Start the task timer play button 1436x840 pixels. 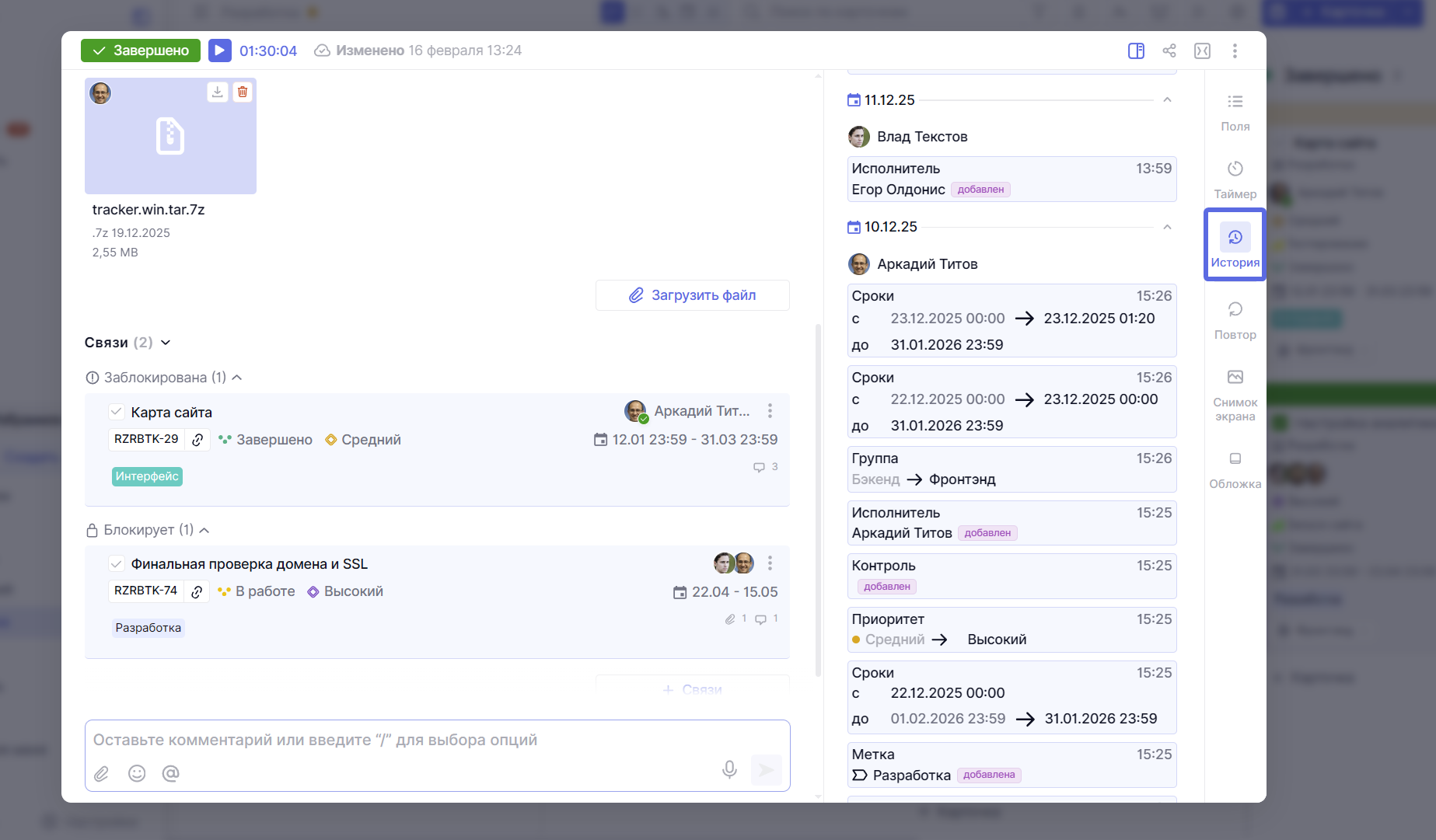pos(220,51)
